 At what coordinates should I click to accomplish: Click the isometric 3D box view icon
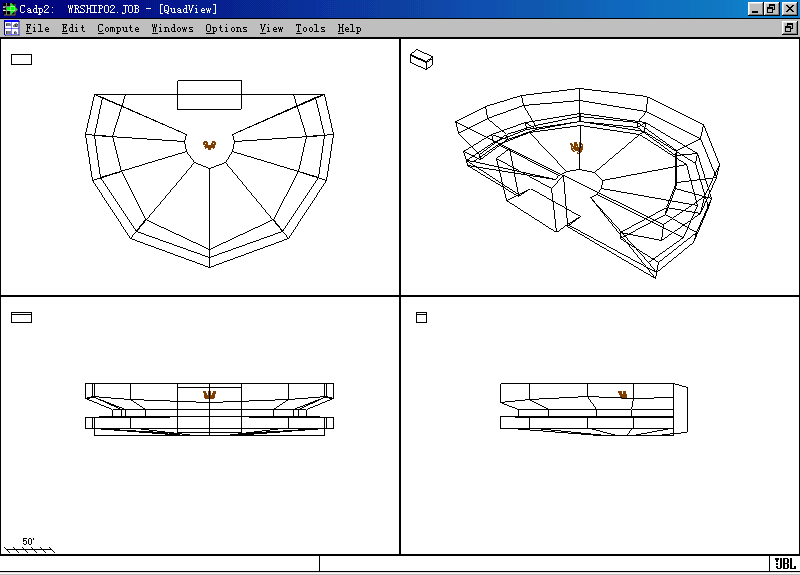421,59
